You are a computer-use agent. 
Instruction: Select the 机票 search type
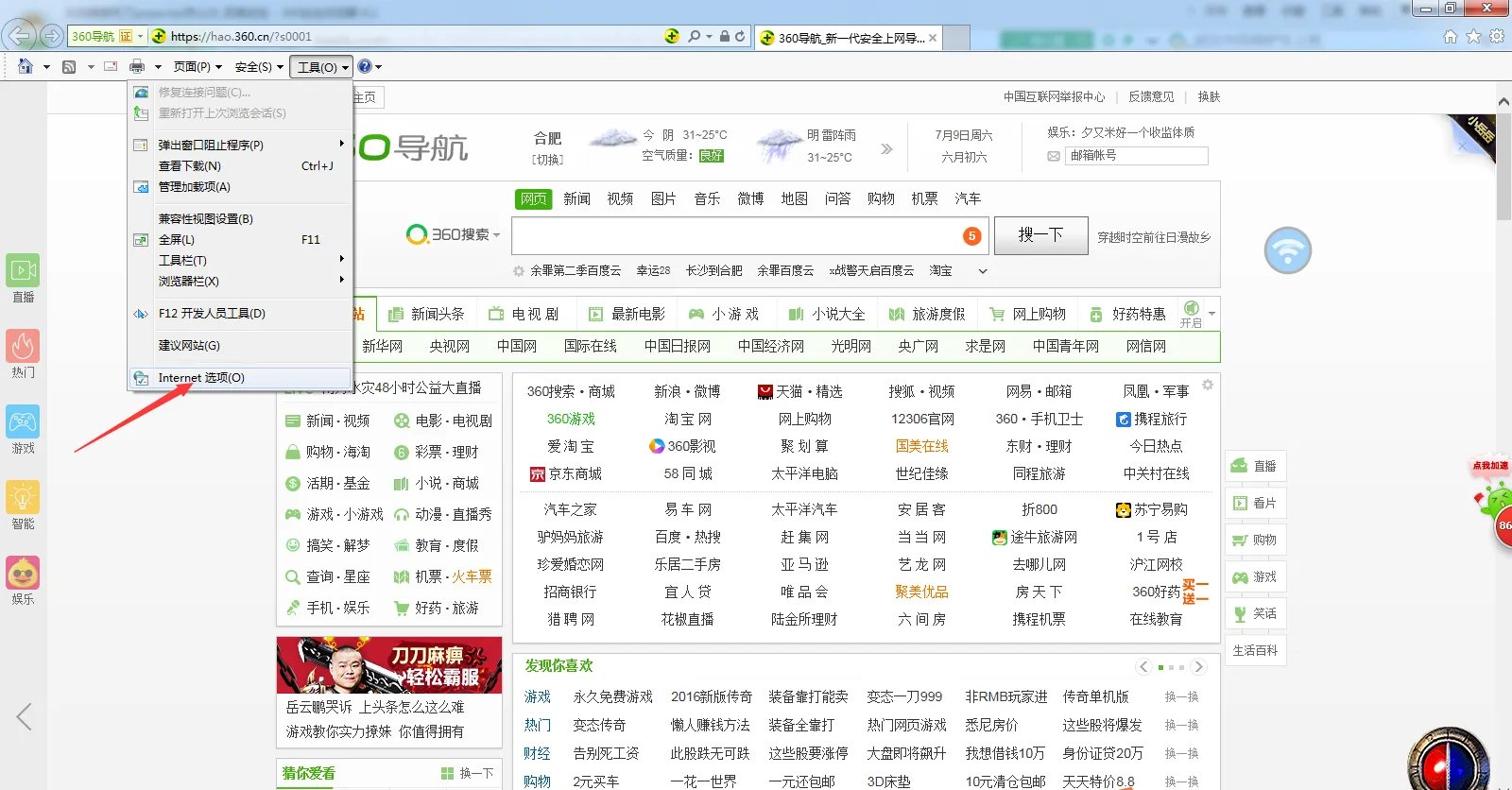tap(924, 198)
